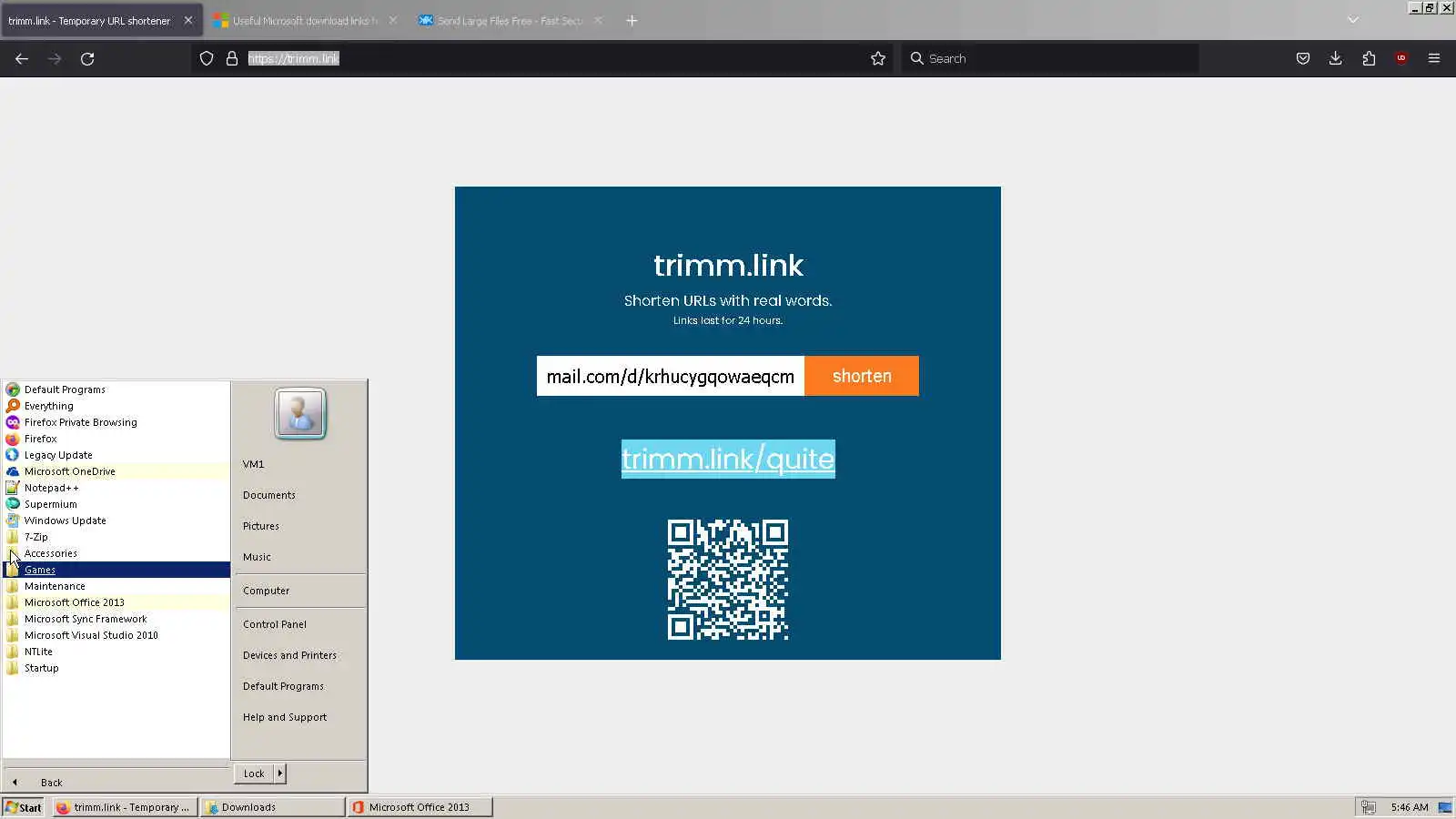
Task: Open the Firefox downloads panel
Action: (x=1336, y=58)
